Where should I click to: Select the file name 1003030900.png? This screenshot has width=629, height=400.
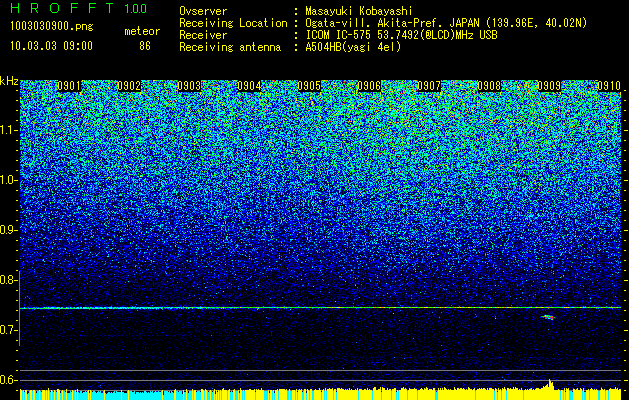(x=51, y=26)
